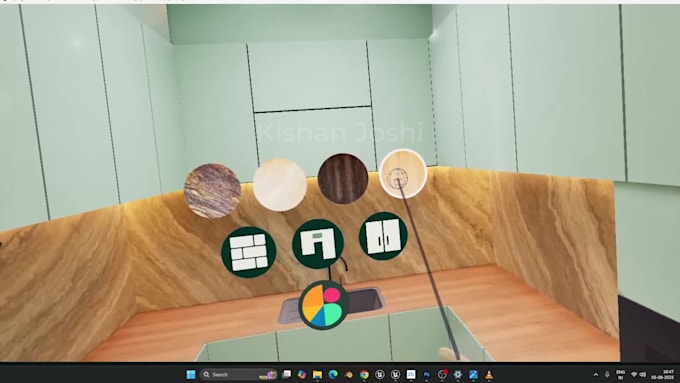Open the clock and date flyout
The image size is (680, 383).
click(662, 374)
